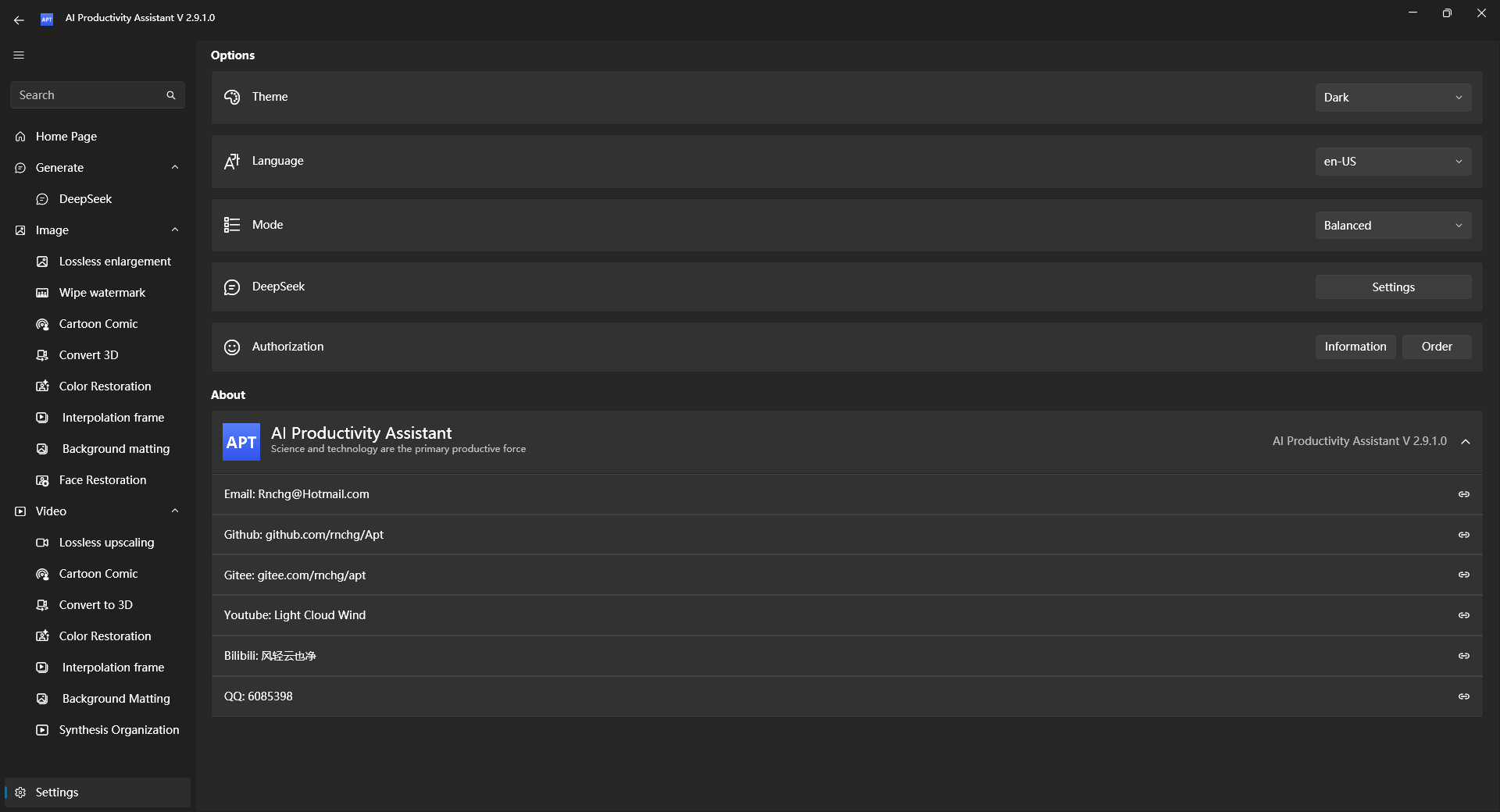Click the Video section label
1500x812 pixels.
tap(51, 511)
